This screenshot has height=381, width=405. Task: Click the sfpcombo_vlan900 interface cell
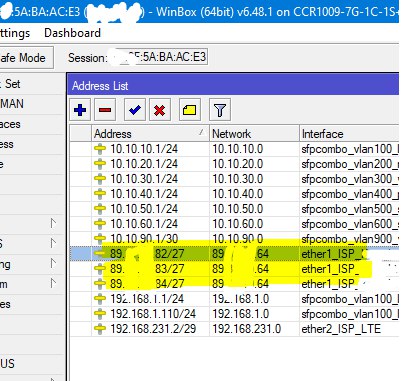click(350, 239)
